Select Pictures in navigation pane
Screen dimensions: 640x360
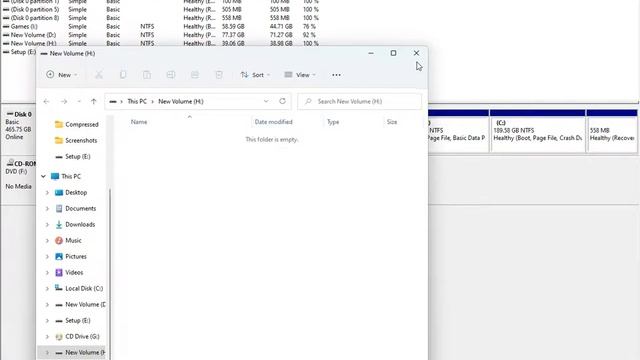pyautogui.click(x=71, y=256)
